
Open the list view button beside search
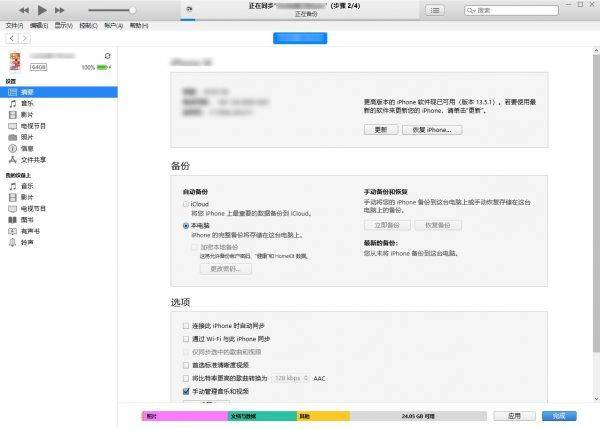(435, 10)
